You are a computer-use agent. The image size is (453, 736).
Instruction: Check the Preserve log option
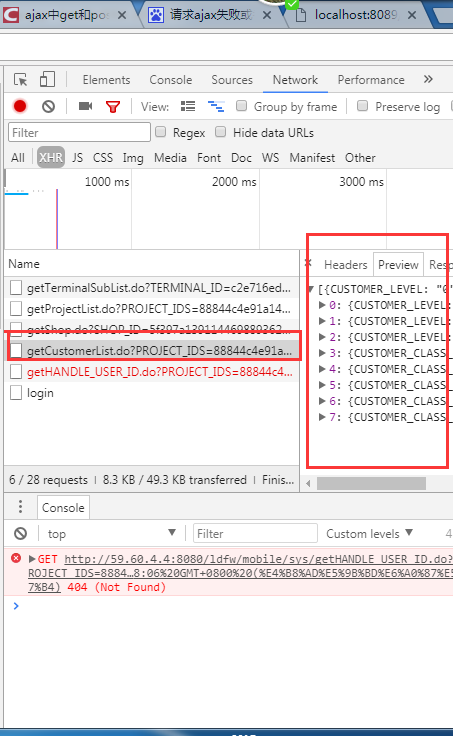pyautogui.click(x=362, y=106)
